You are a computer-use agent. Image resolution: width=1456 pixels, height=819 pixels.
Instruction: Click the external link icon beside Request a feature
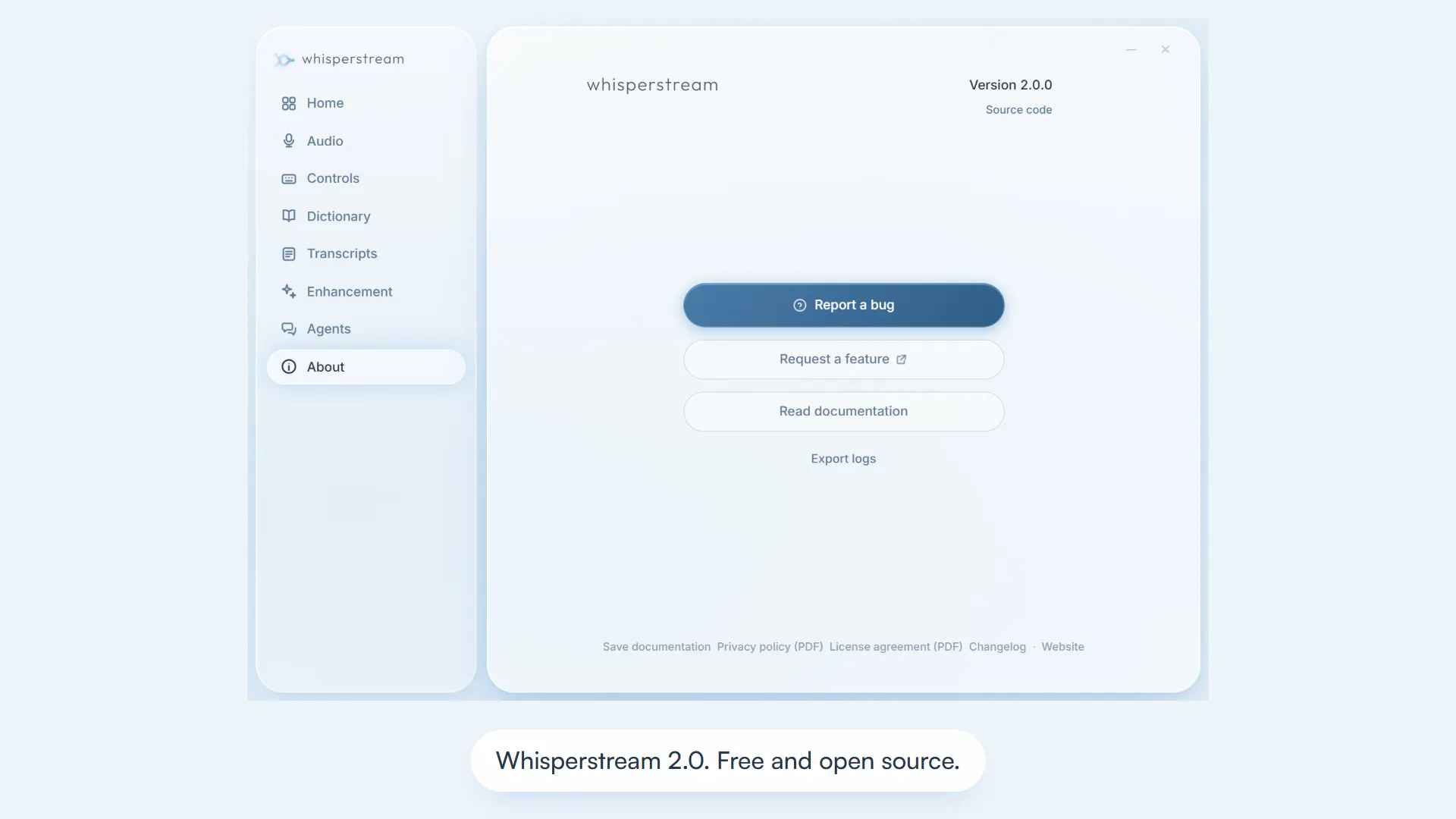901,359
